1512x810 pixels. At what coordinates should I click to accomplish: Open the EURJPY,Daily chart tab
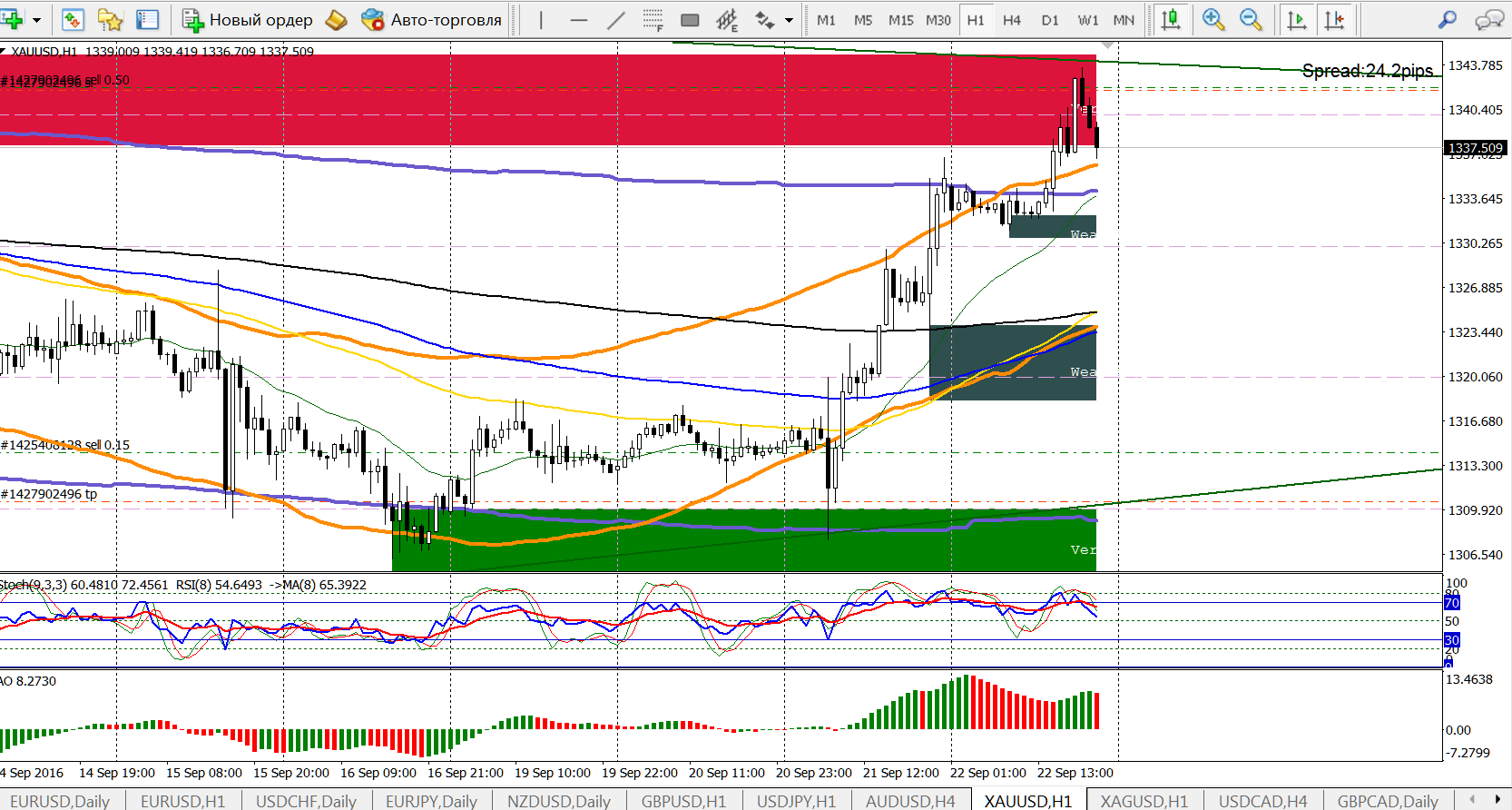coord(431,801)
